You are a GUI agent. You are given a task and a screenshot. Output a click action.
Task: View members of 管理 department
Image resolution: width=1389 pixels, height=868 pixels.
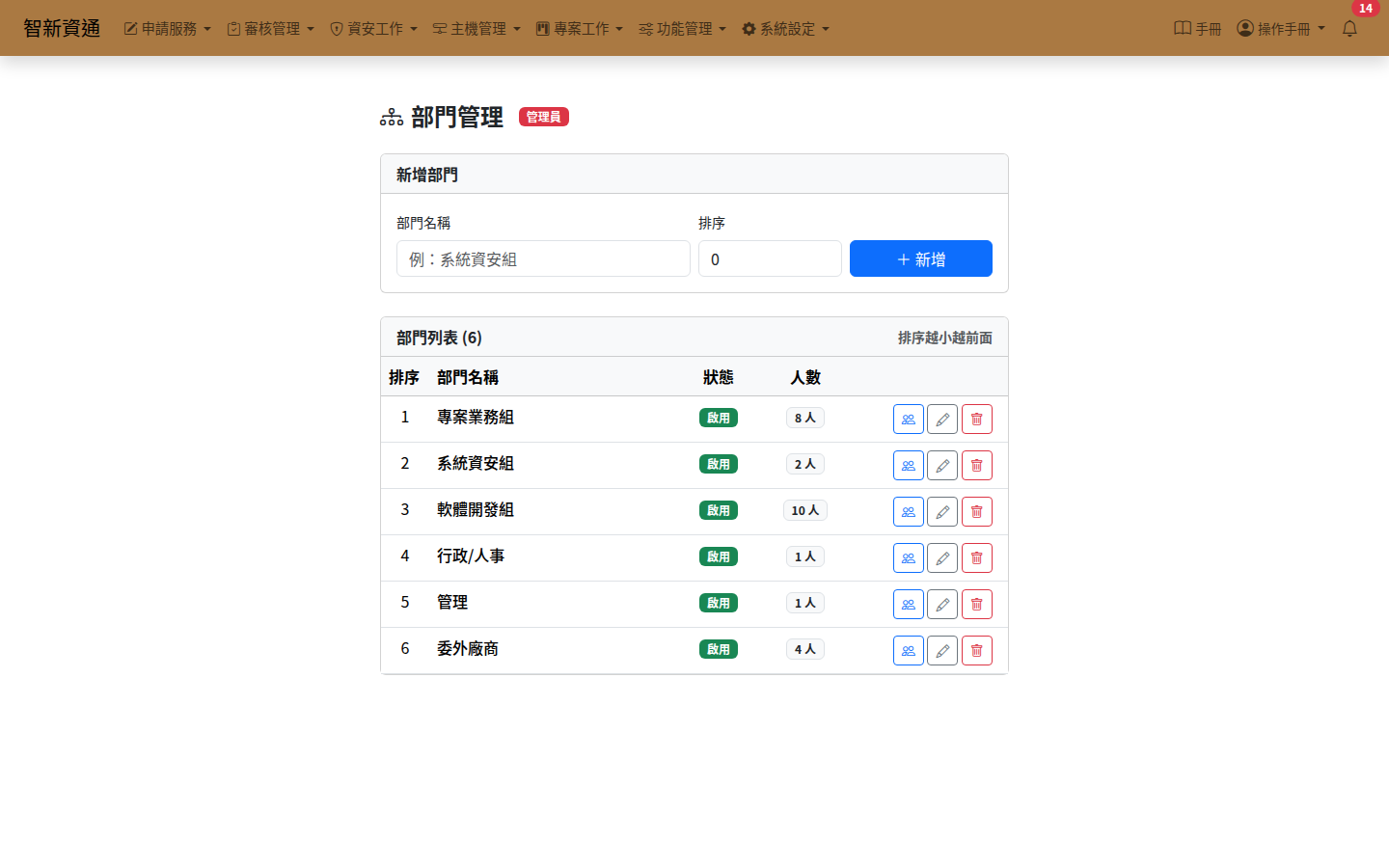click(x=909, y=605)
